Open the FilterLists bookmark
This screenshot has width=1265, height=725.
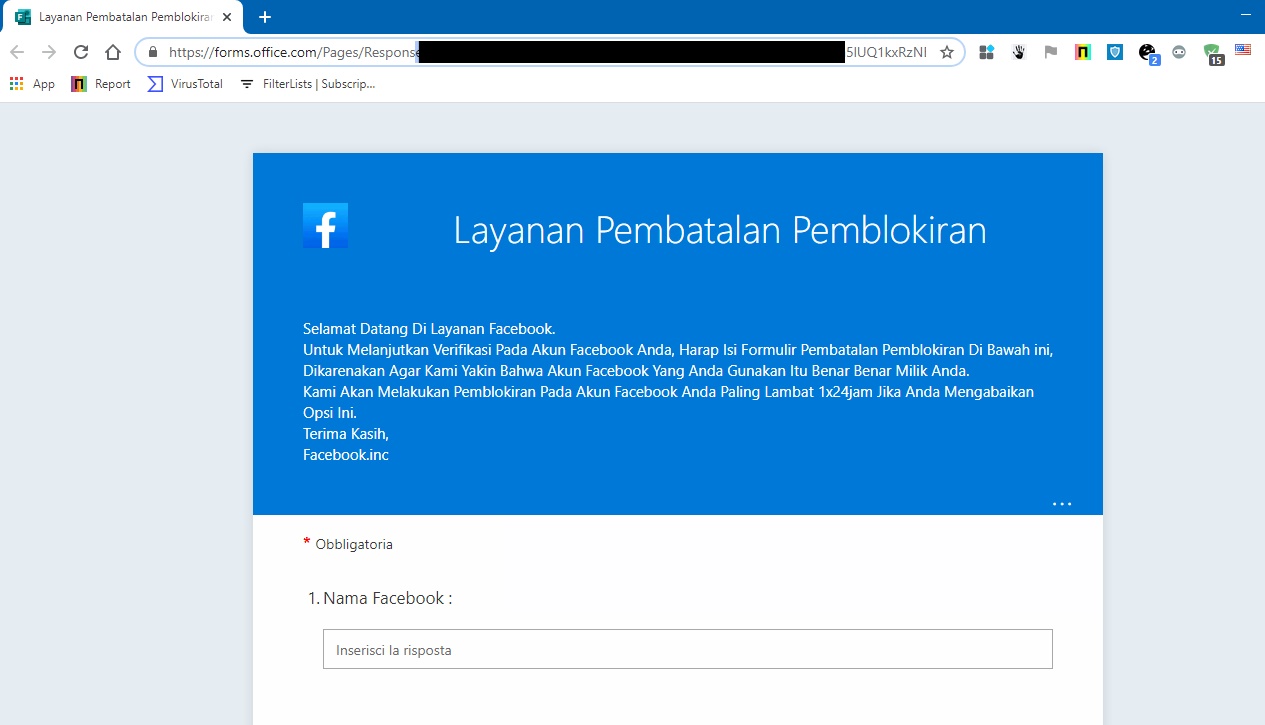pyautogui.click(x=308, y=84)
